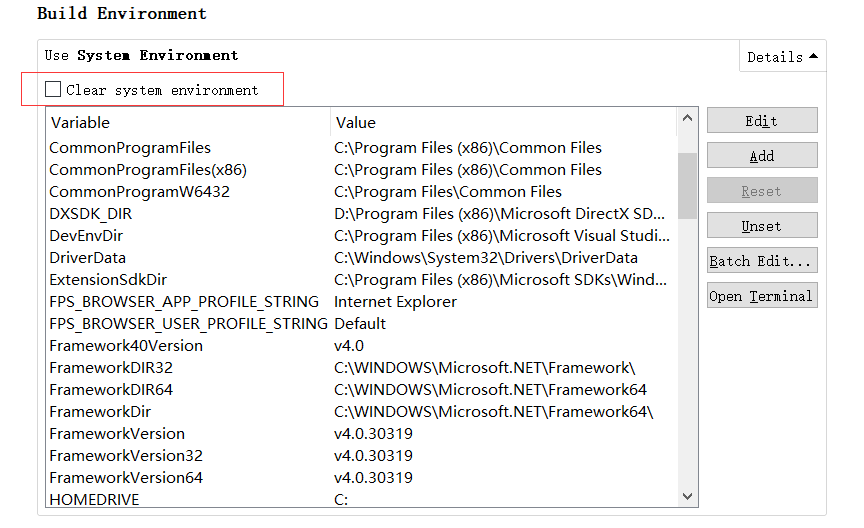This screenshot has width=864, height=528.
Task: Click the Unset button
Action: pyautogui.click(x=762, y=225)
